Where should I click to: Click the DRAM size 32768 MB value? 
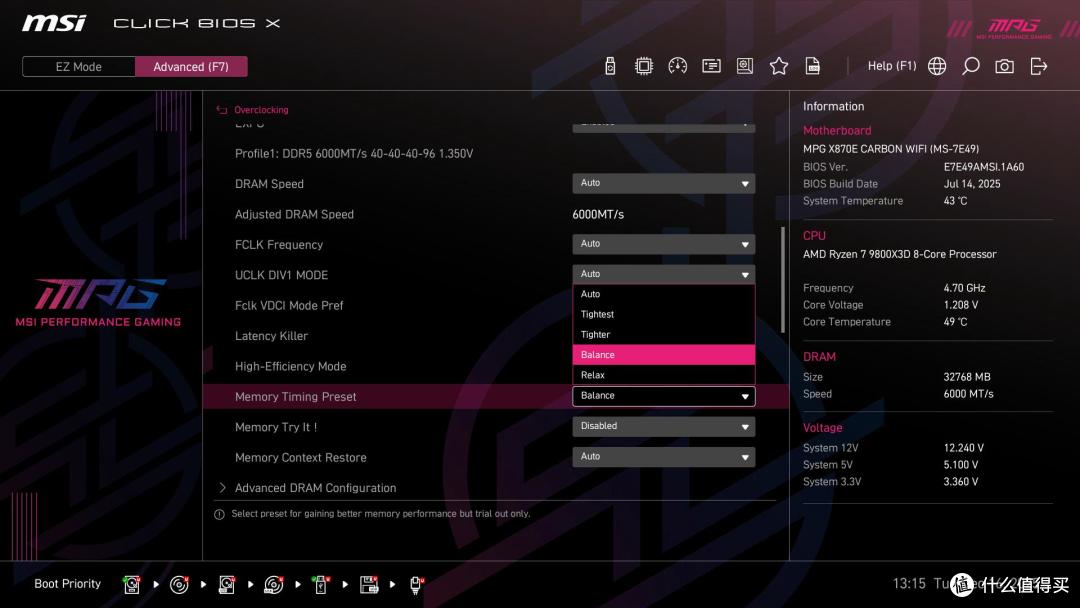pyautogui.click(x=967, y=377)
